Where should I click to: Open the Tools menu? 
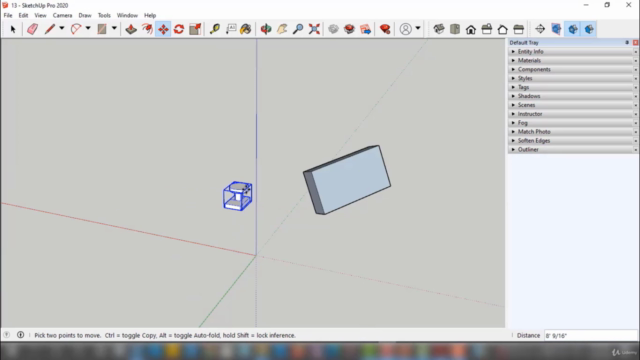(104, 16)
